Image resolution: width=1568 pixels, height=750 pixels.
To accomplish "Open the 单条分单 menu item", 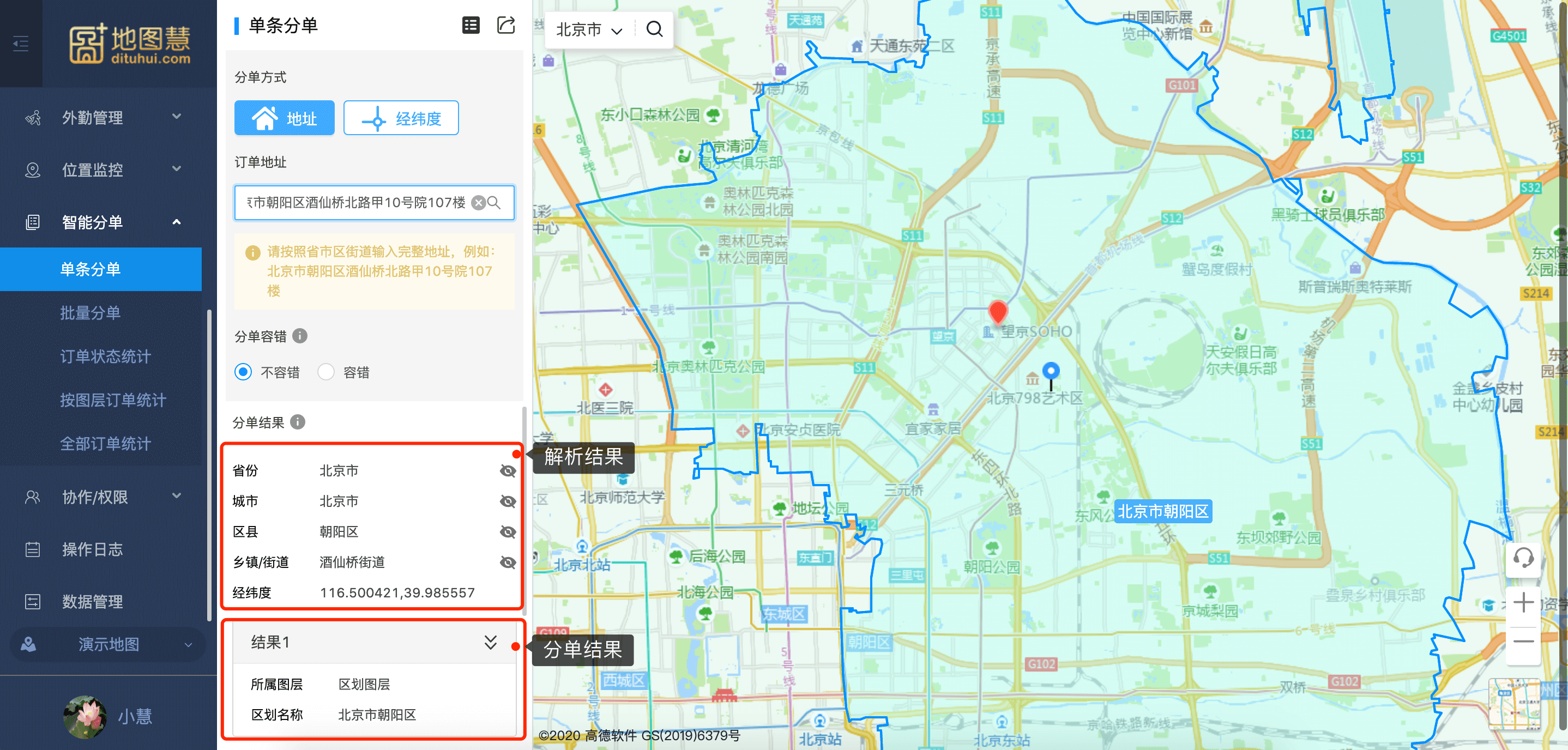I will point(101,269).
